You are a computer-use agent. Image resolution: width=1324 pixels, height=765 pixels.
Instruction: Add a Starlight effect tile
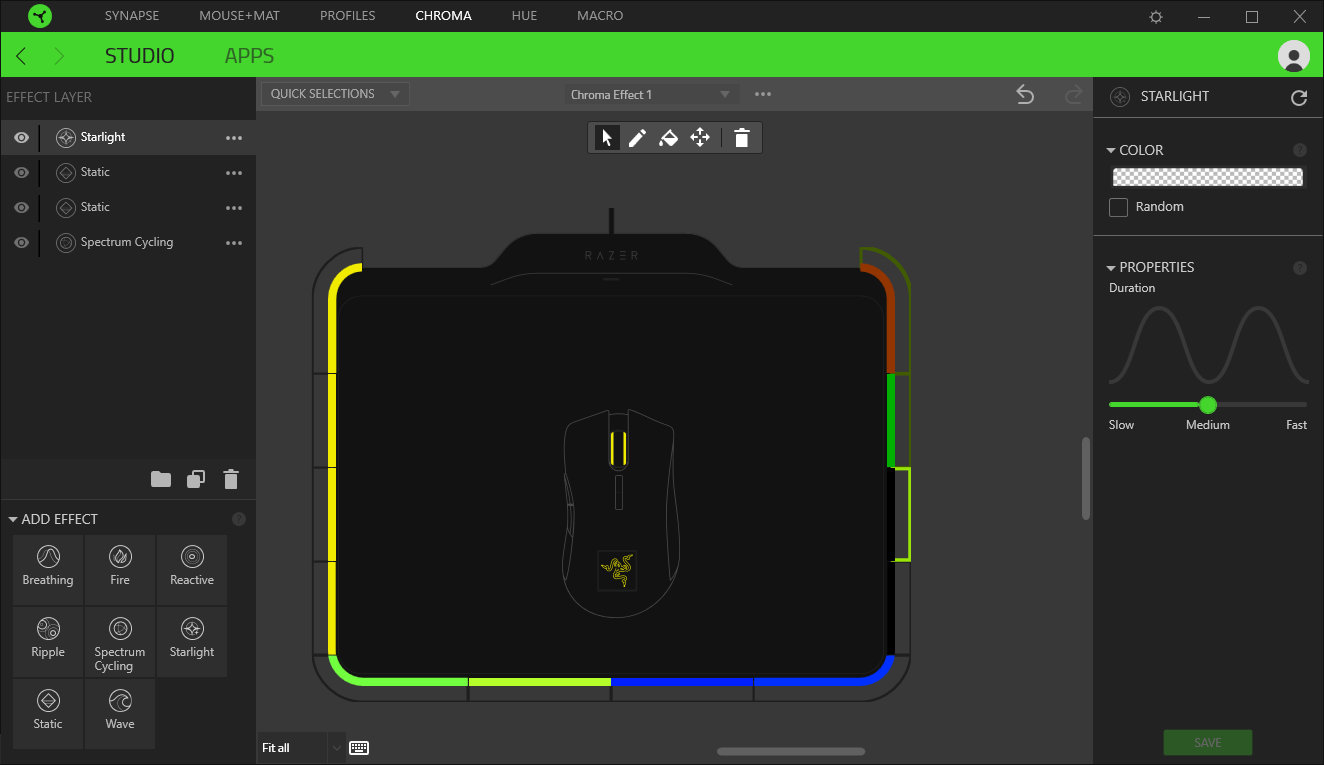pyautogui.click(x=192, y=641)
